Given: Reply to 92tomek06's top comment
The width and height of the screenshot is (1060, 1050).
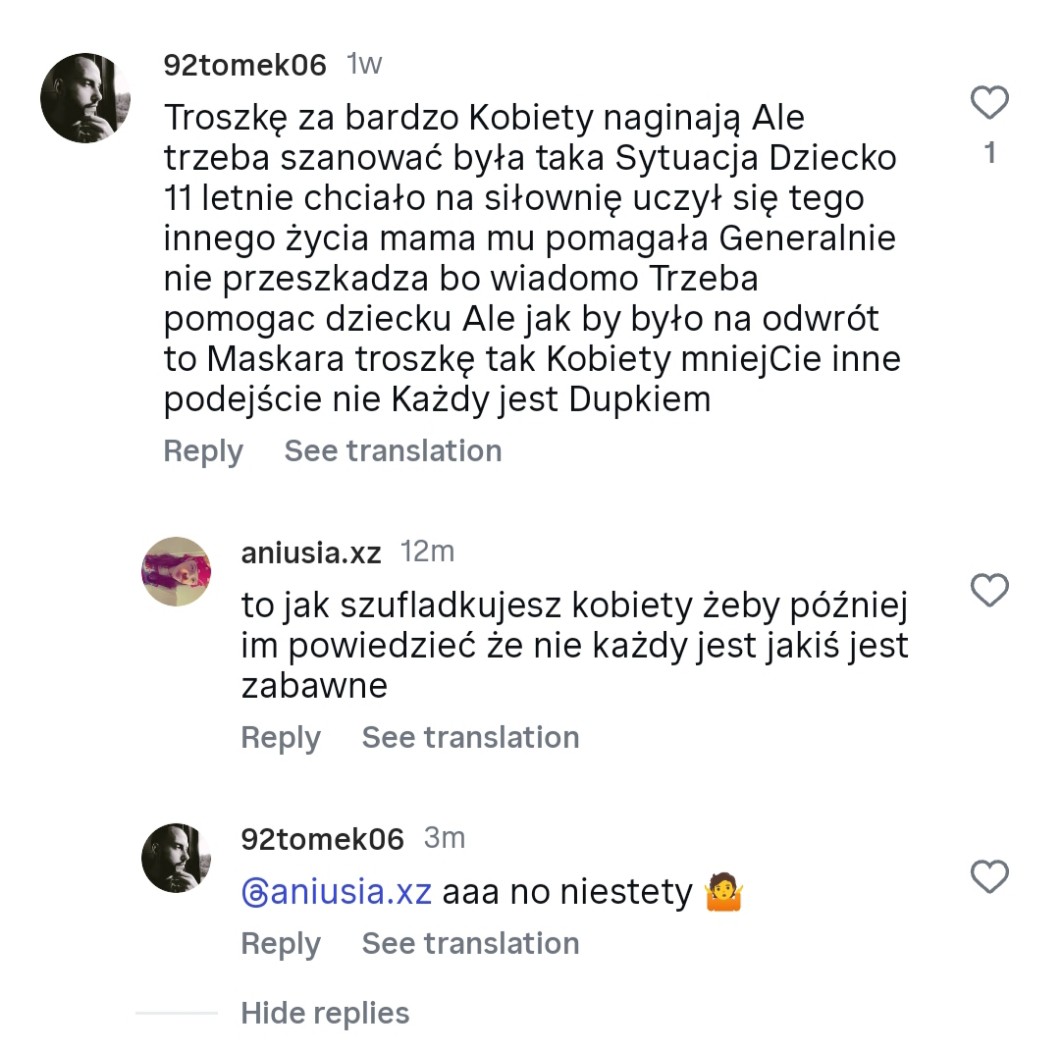Looking at the screenshot, I should coord(203,451).
